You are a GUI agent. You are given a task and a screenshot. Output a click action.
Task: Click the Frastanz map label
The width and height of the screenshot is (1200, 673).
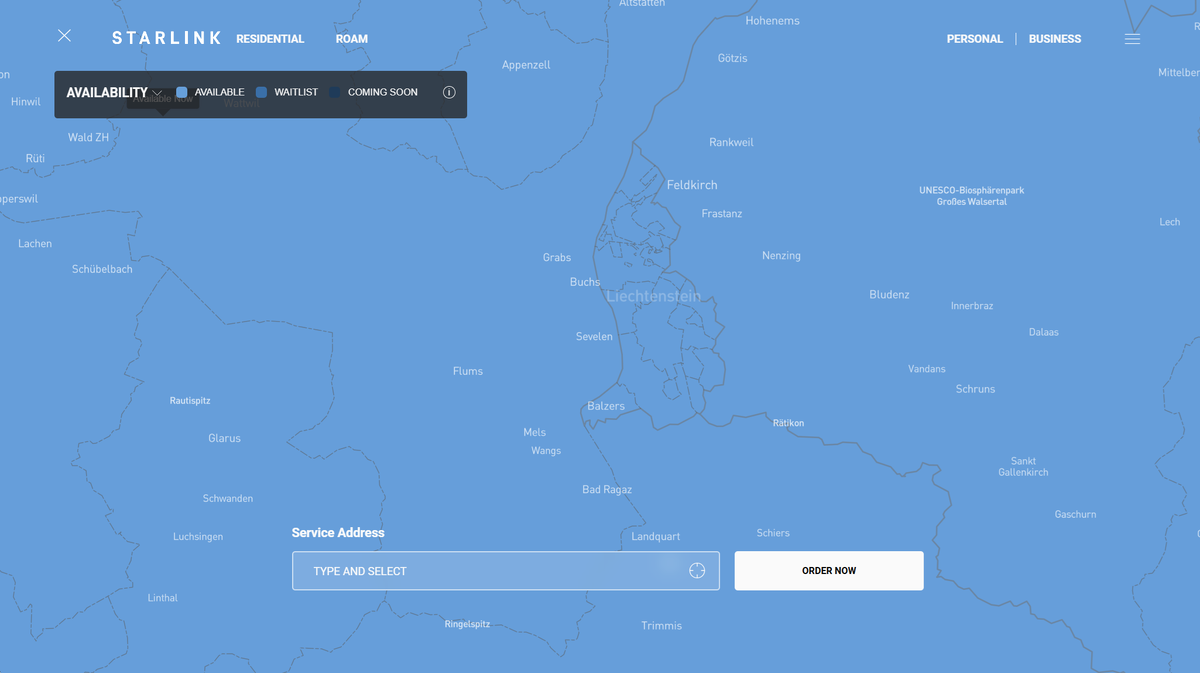(722, 214)
